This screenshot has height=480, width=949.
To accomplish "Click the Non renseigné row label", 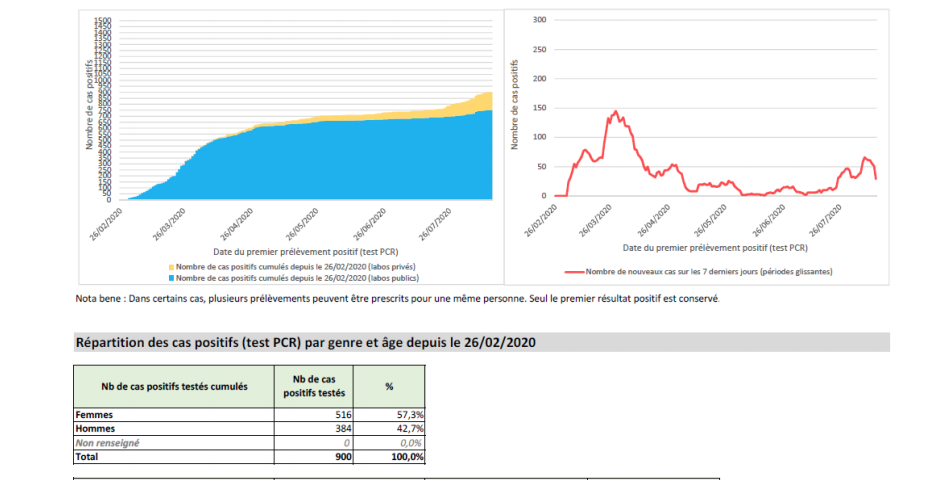I will pos(108,442).
